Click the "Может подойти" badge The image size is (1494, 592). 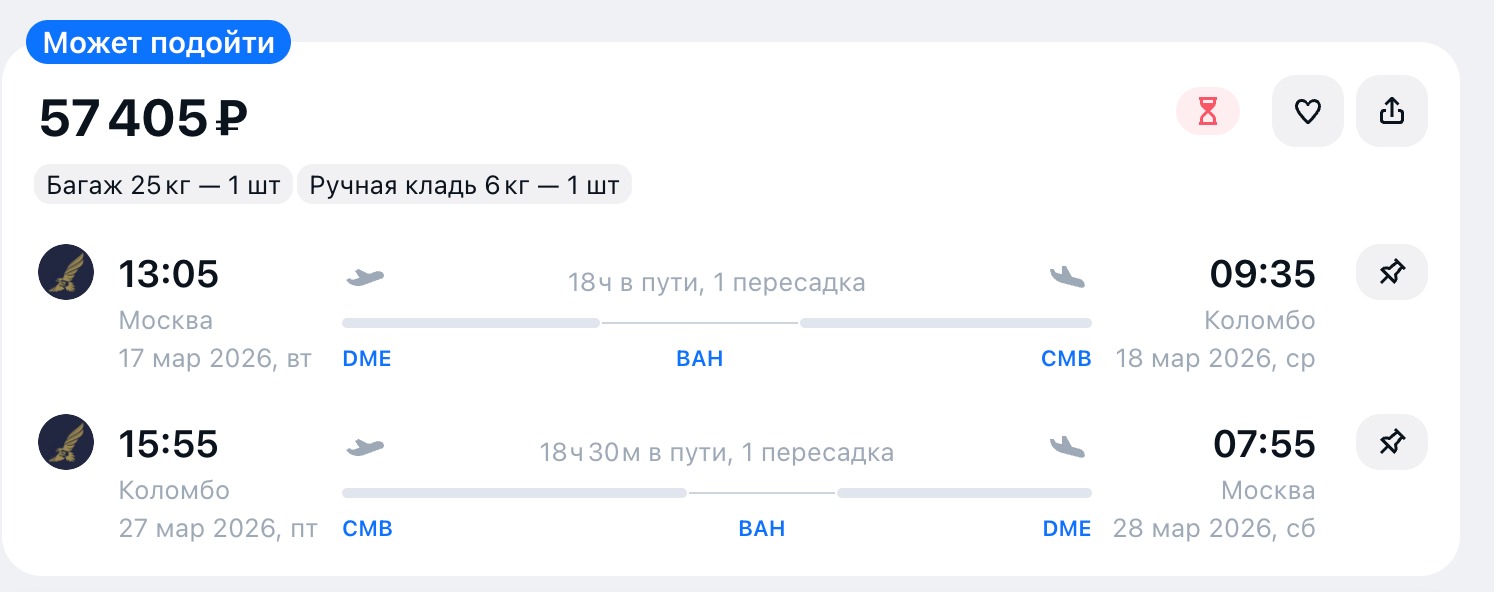click(158, 43)
